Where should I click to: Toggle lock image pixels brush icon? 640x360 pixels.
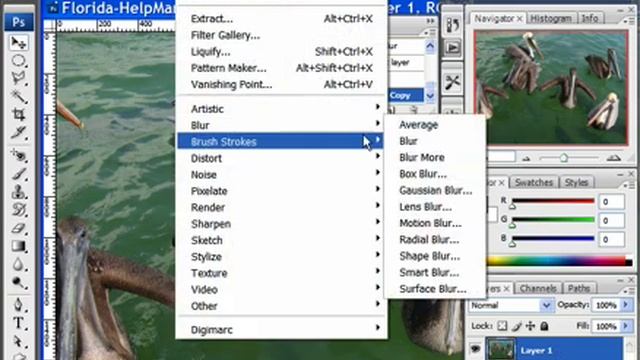(517, 326)
